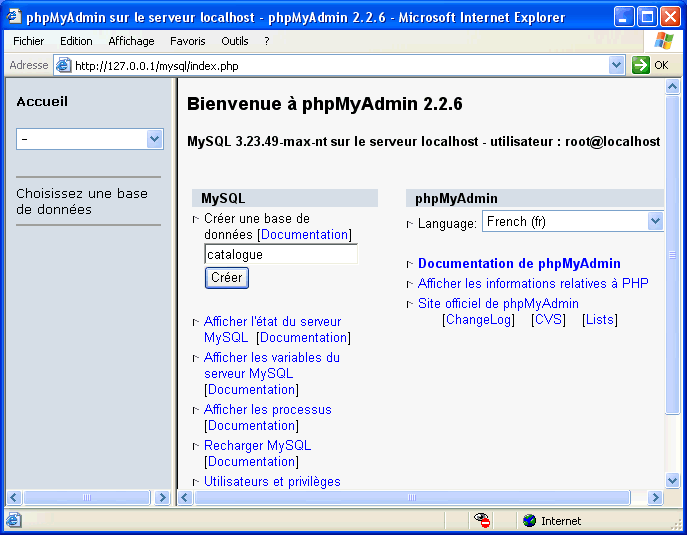This screenshot has height=535, width=687.
Task: Click the Internet zone globe icon
Action: coord(529,521)
